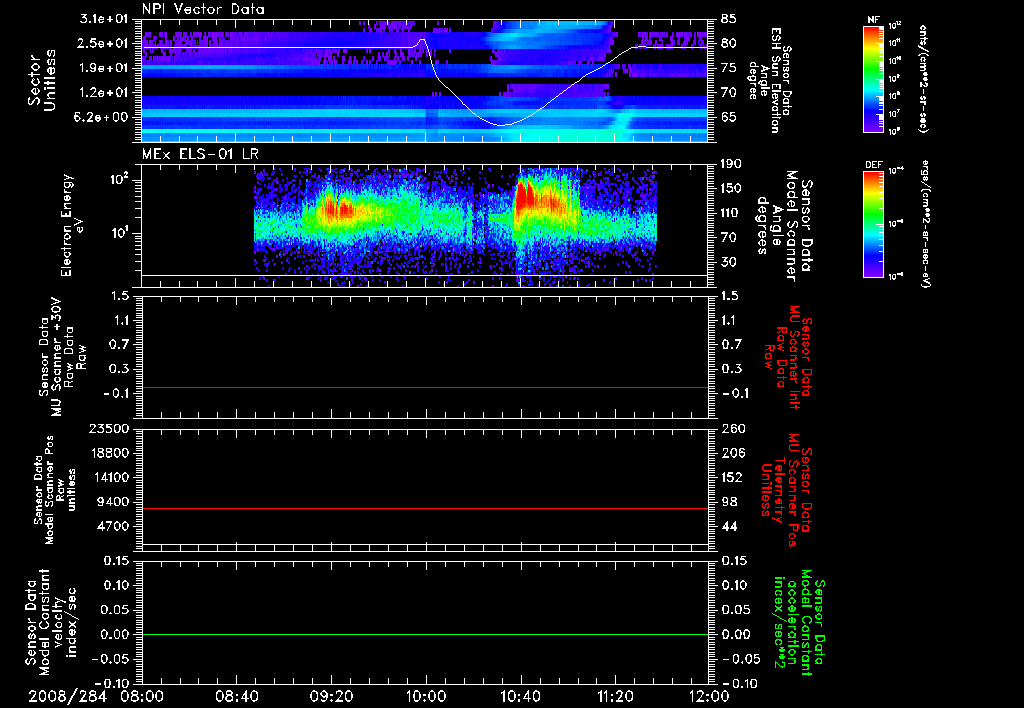Click the "190" scanner angle tick label

(731, 164)
